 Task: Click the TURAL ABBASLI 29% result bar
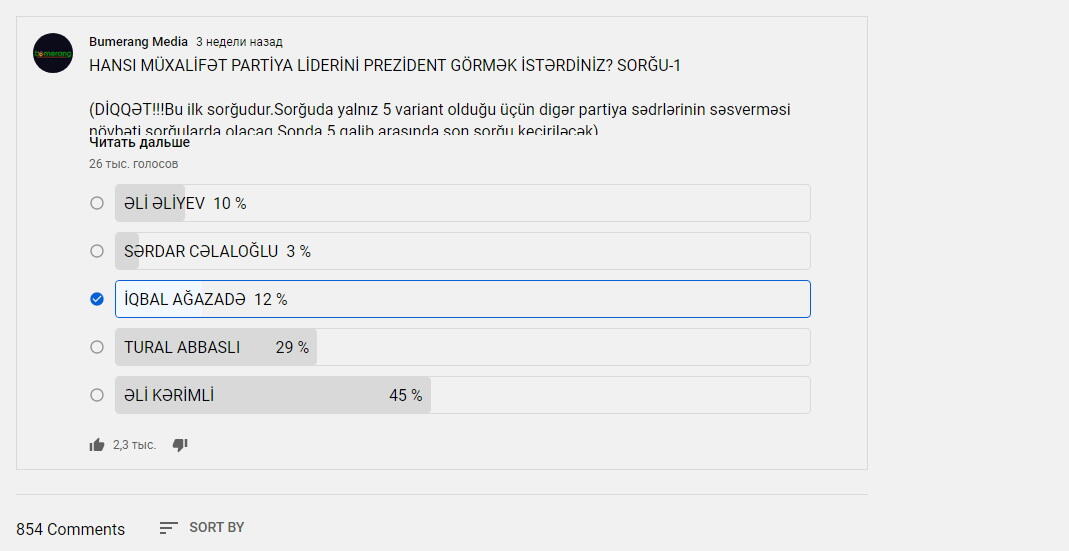(x=463, y=347)
